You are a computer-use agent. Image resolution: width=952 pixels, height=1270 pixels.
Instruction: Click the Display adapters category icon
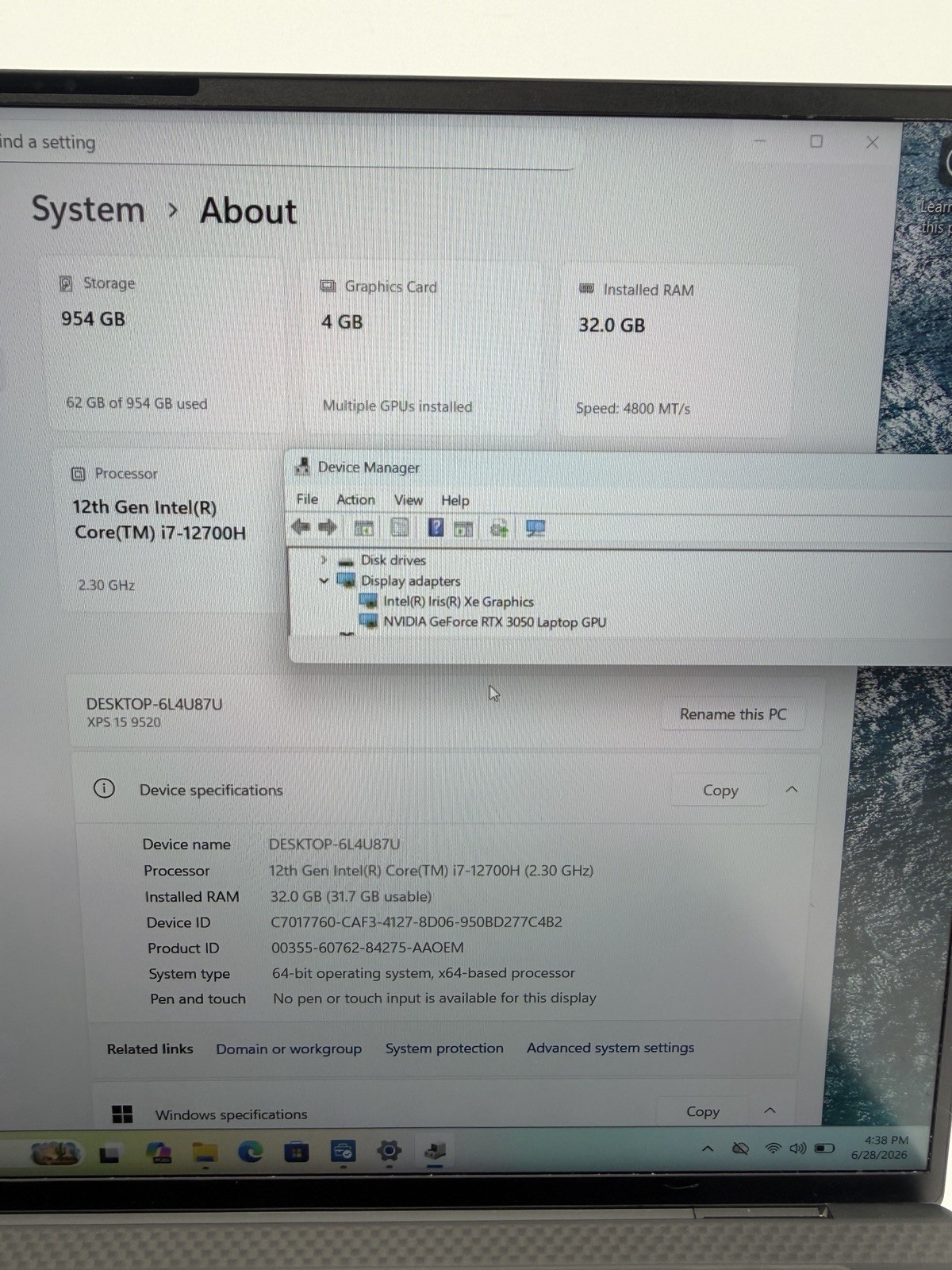coord(346,580)
